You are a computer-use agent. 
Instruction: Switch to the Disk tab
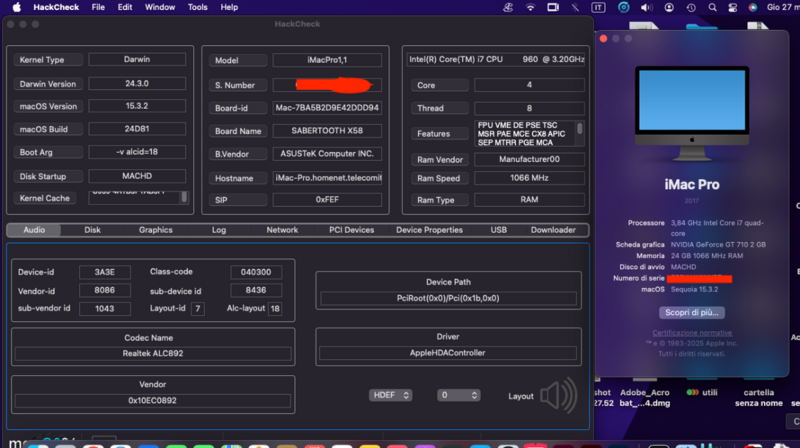coord(92,230)
